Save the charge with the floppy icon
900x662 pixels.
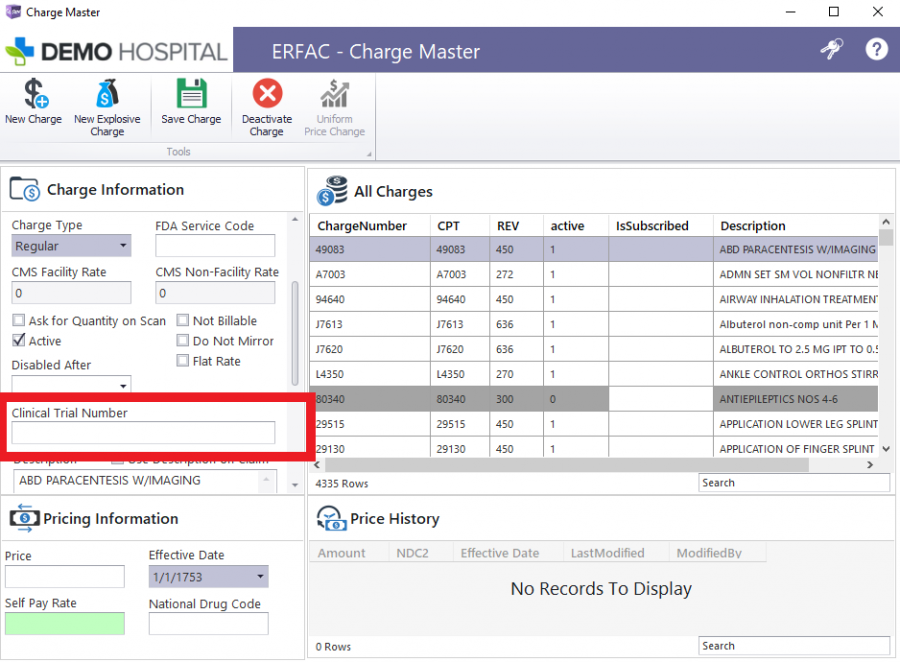pos(191,94)
